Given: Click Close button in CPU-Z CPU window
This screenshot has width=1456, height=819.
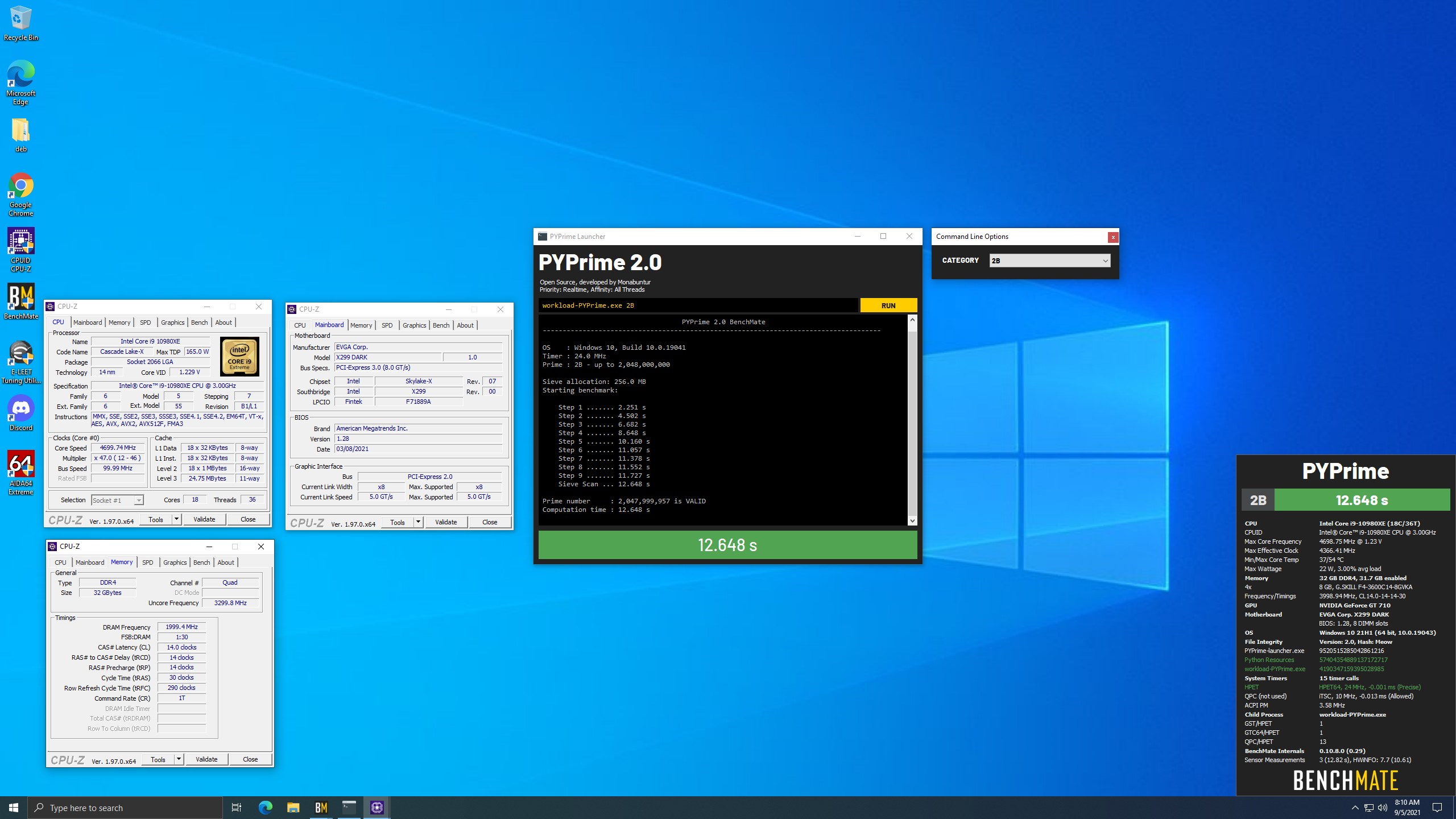Looking at the screenshot, I should (248, 519).
